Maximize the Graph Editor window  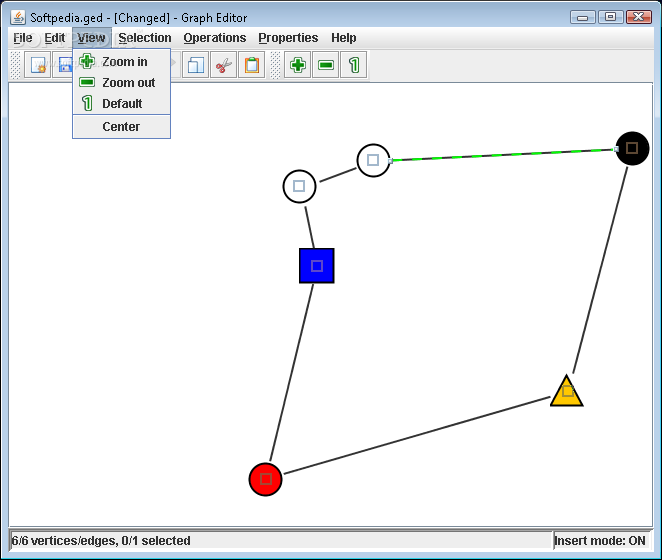(x=610, y=17)
